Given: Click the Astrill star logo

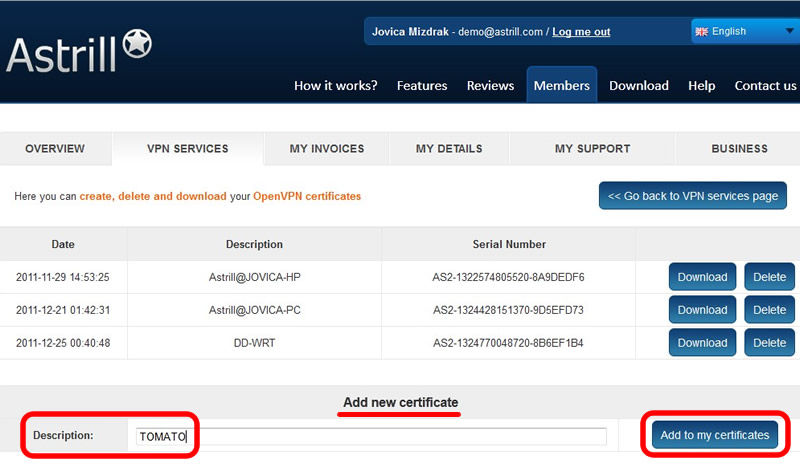Looking at the screenshot, I should (137, 43).
